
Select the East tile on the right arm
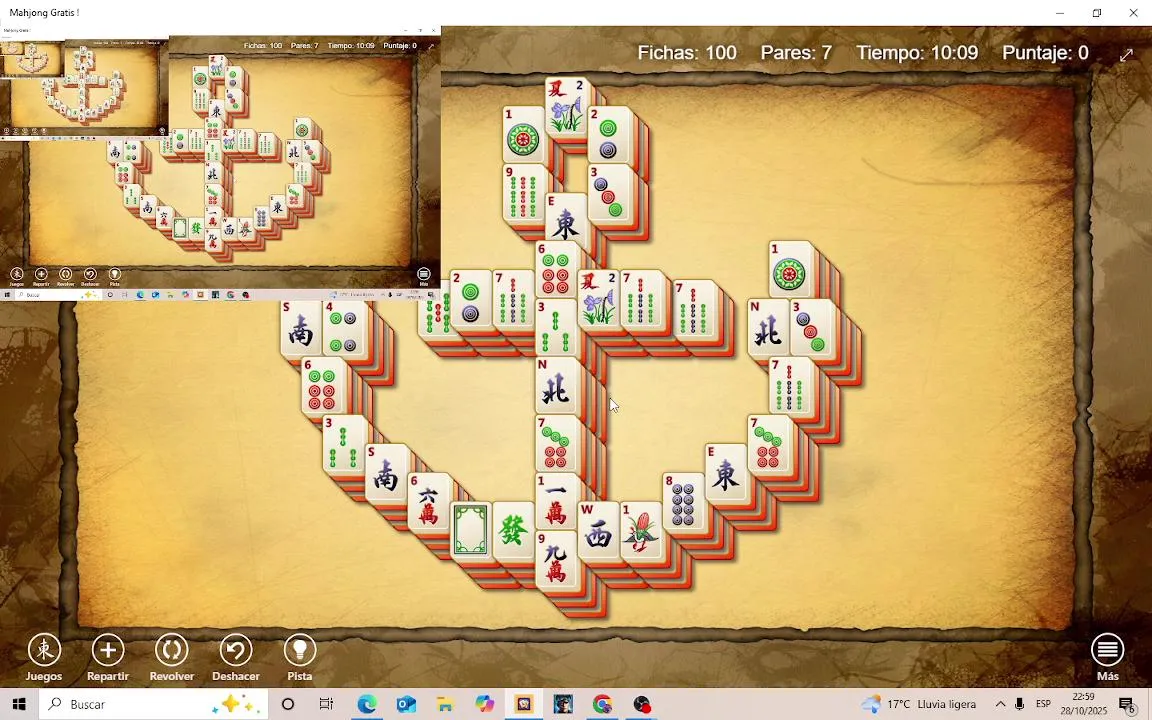[x=726, y=472]
